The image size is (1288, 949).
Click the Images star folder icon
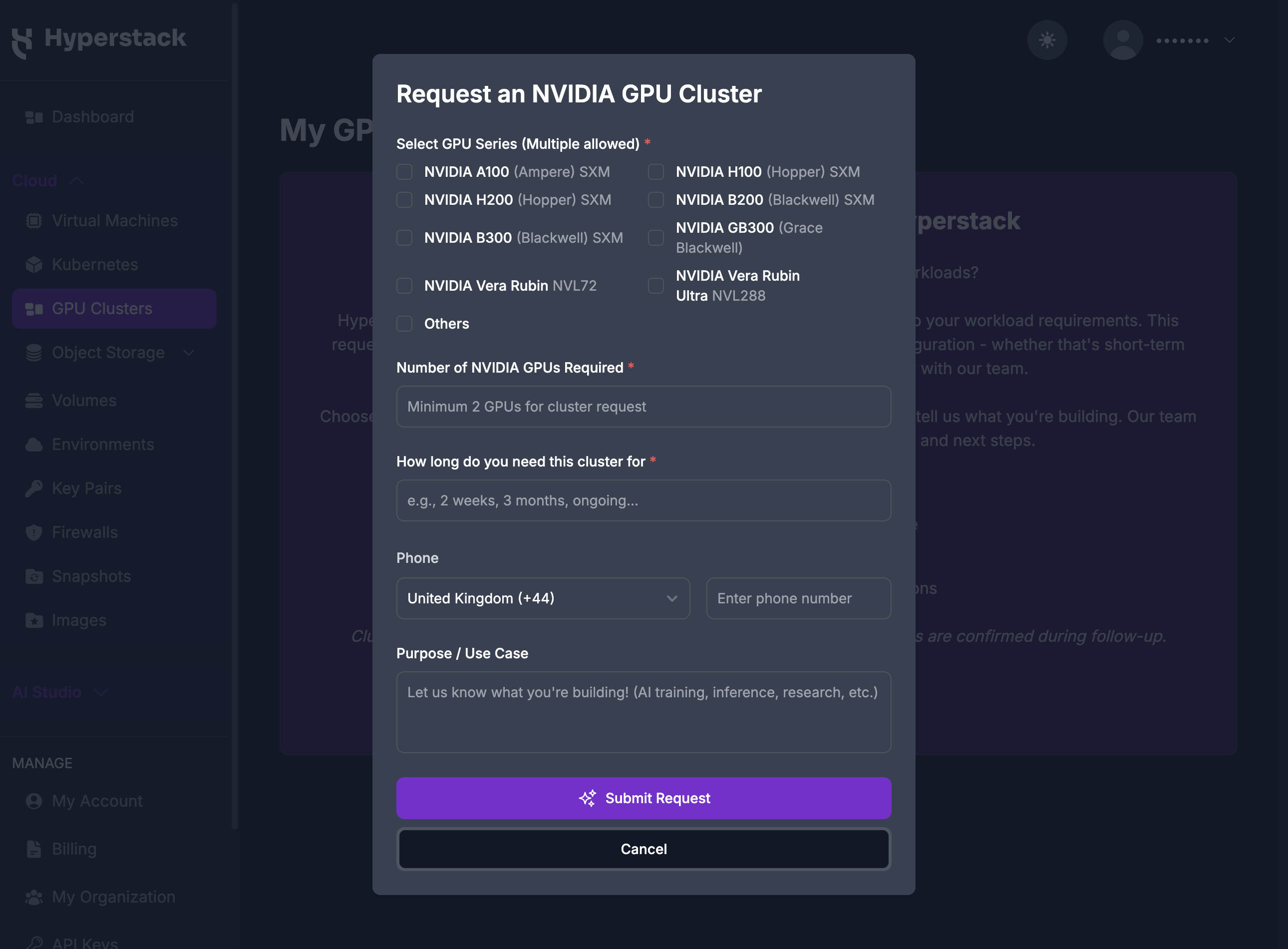pos(34,620)
